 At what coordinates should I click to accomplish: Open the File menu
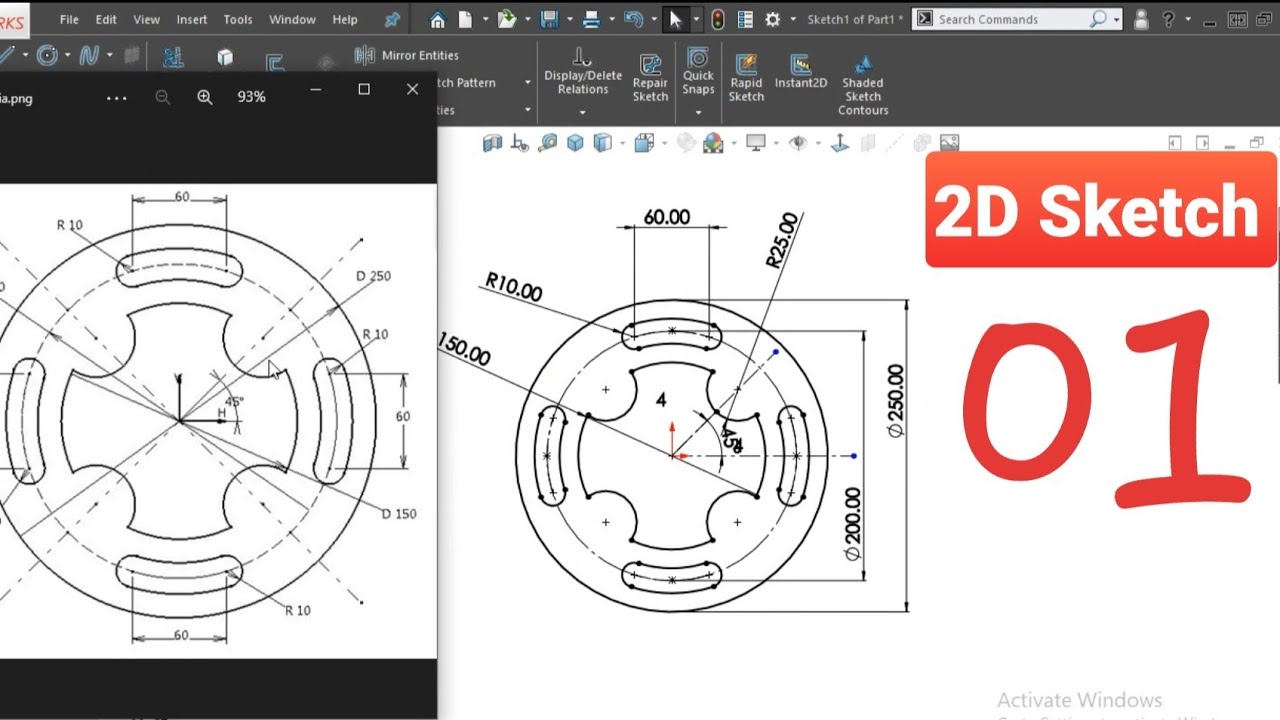coord(69,19)
